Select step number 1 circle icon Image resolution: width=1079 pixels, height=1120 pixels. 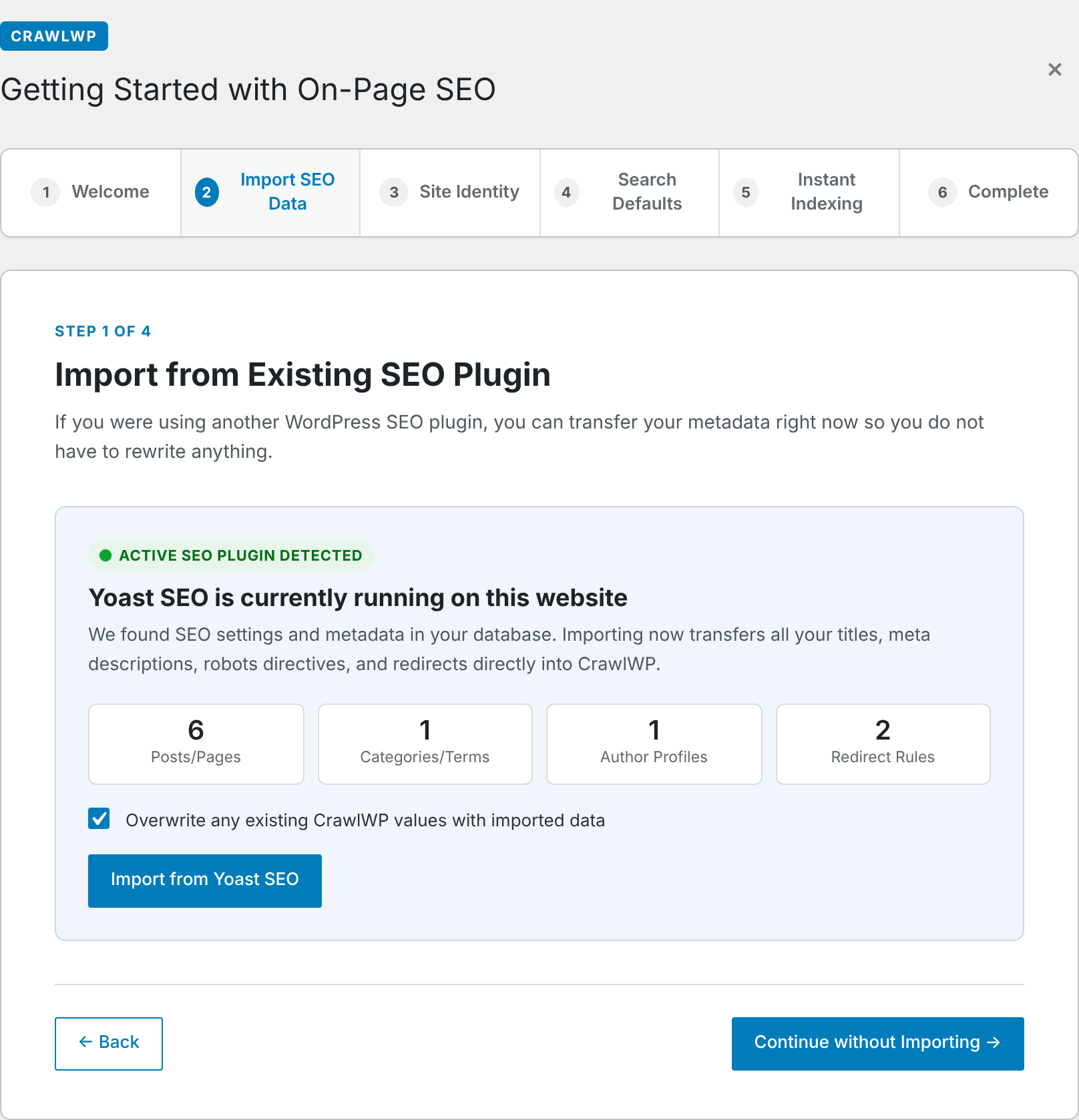pos(46,192)
